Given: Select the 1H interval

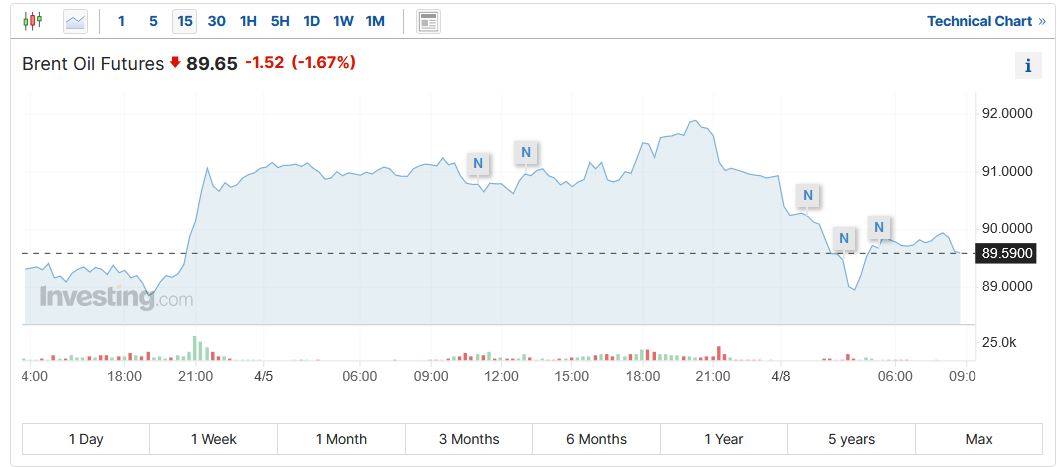Looking at the screenshot, I should pyautogui.click(x=248, y=21).
